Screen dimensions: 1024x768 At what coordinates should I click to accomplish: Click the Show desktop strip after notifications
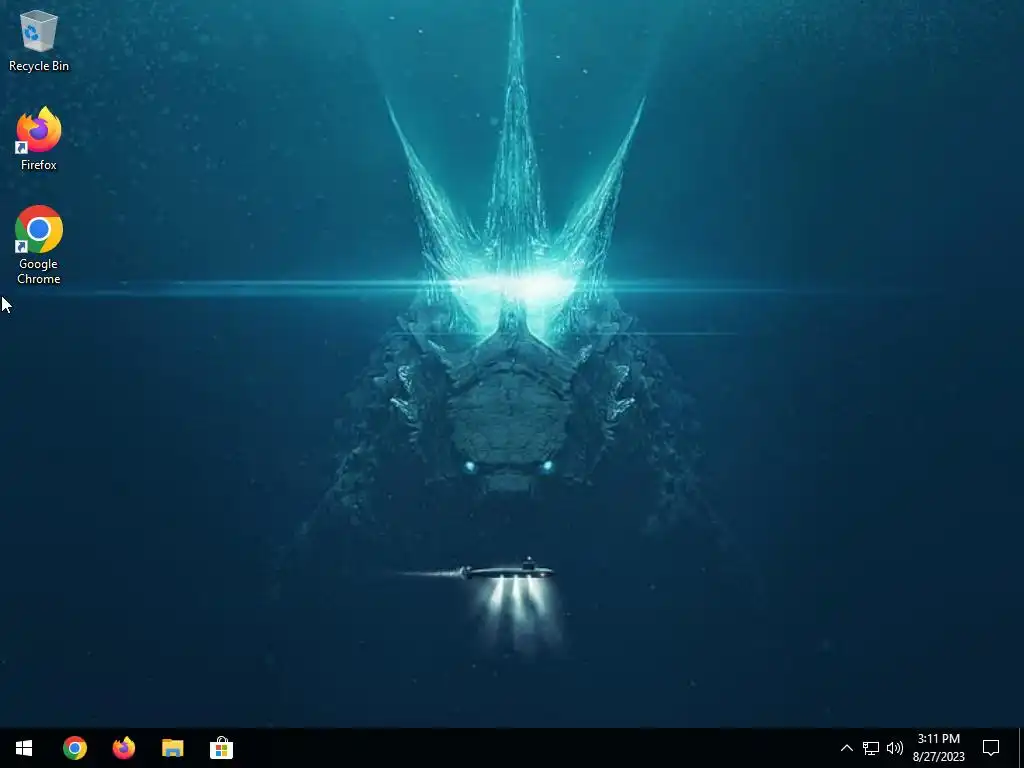1020,748
